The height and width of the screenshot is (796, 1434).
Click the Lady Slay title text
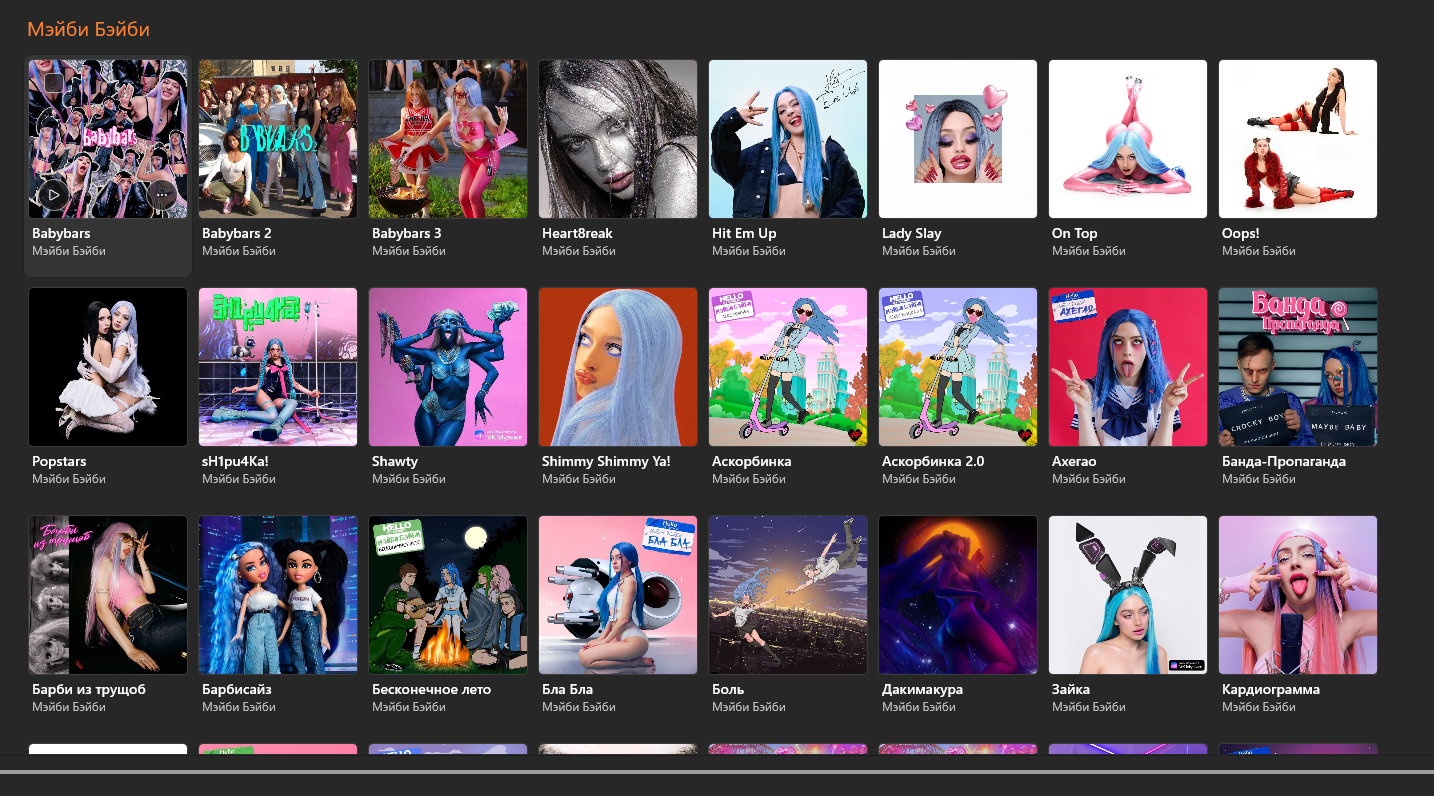point(912,233)
